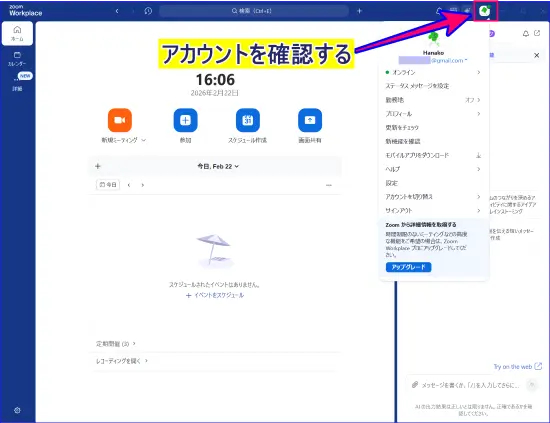Image resolution: width=550 pixels, height=423 pixels.
Task: Click the send button in message box
Action: click(x=532, y=385)
